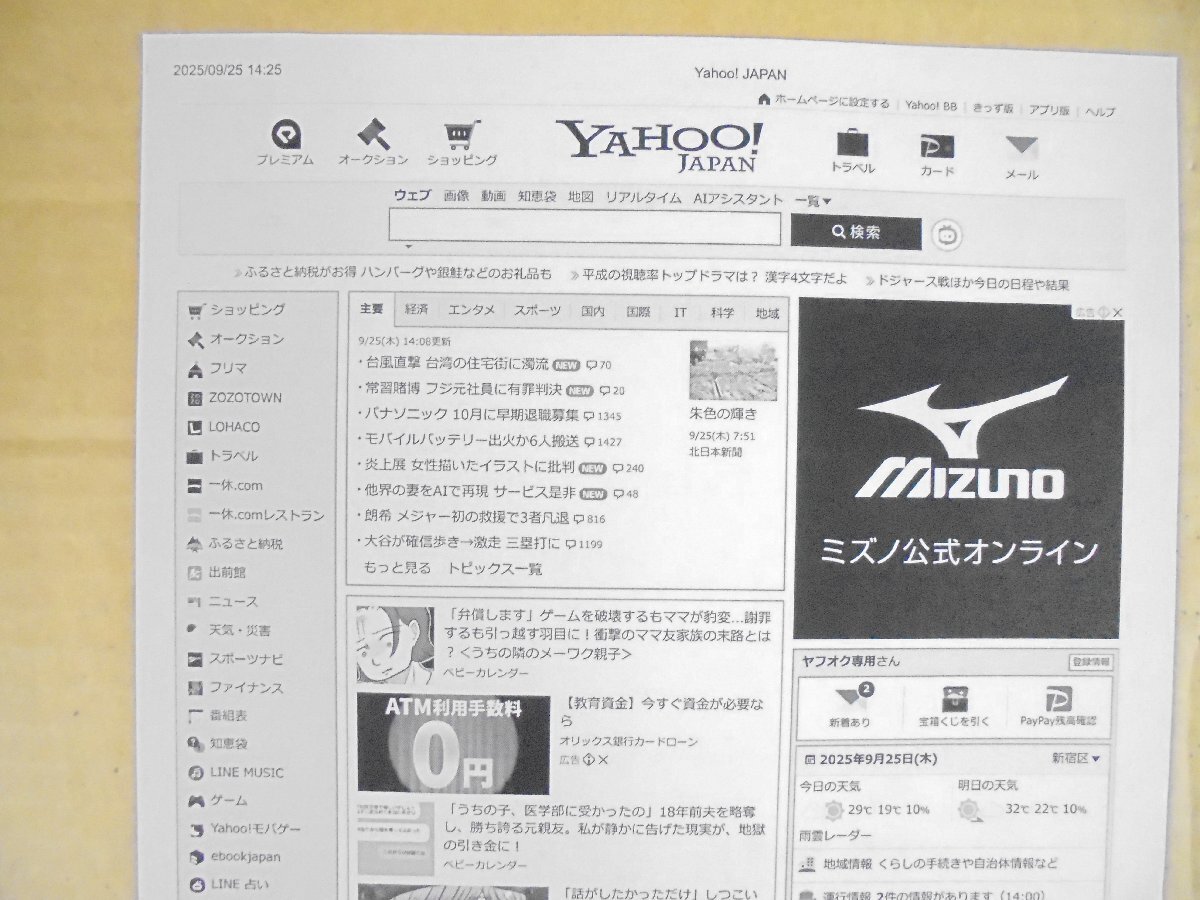1200x900 pixels.
Task: Select the 画像 search category
Action: [456, 196]
